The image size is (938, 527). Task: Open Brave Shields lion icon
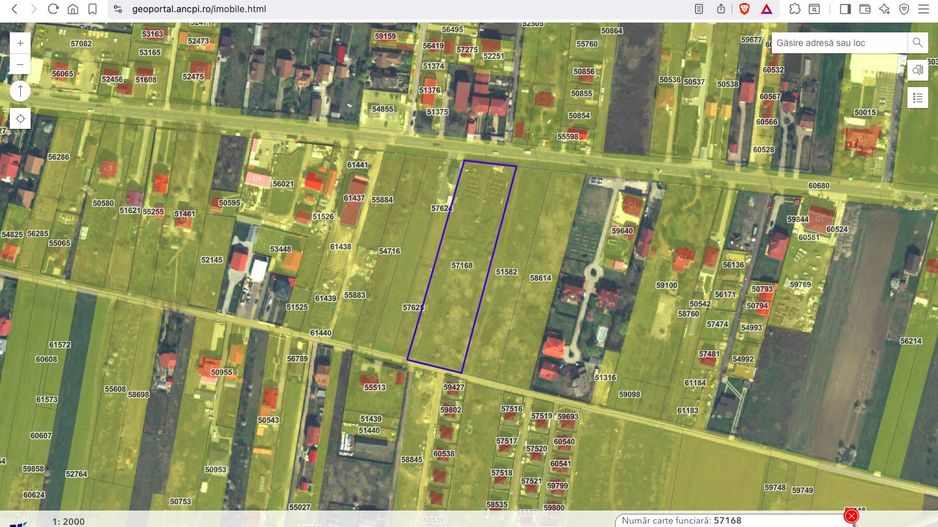[x=744, y=9]
